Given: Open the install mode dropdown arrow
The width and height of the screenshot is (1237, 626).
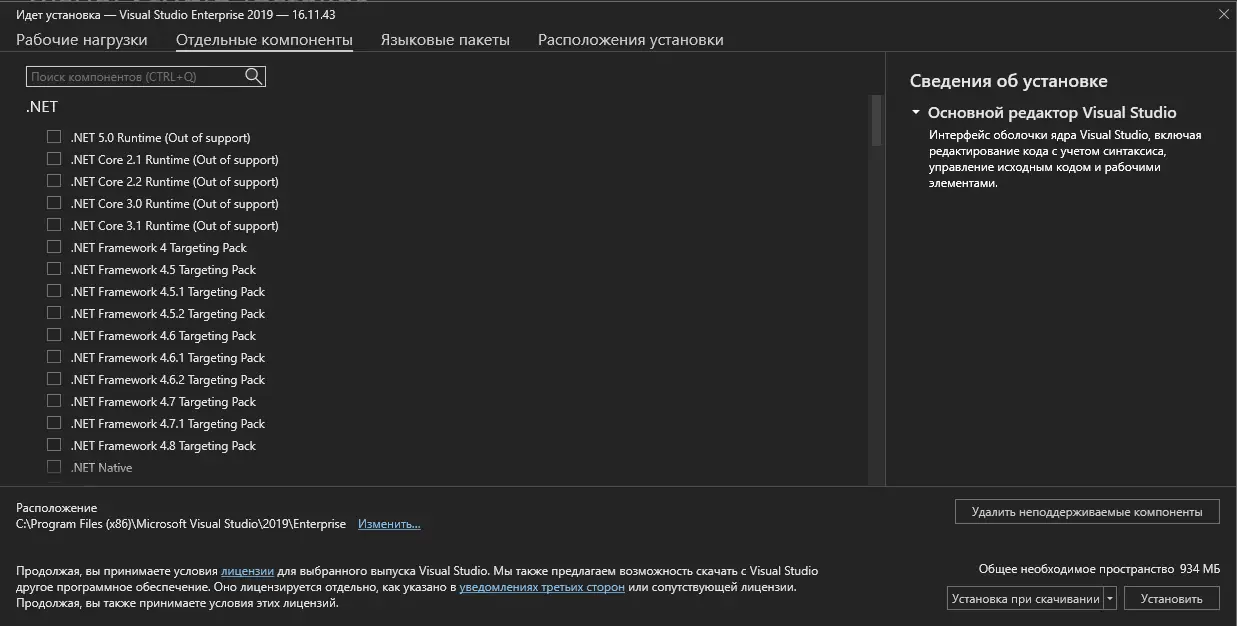Looking at the screenshot, I should 1110,599.
